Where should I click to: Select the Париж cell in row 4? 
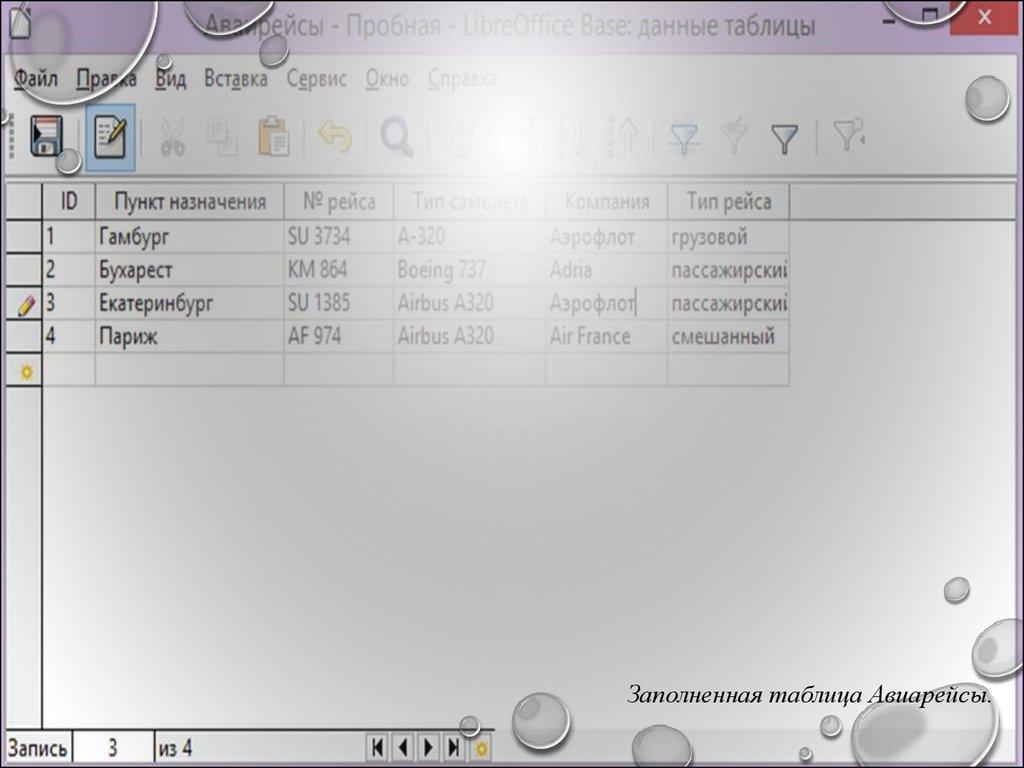pyautogui.click(x=189, y=337)
